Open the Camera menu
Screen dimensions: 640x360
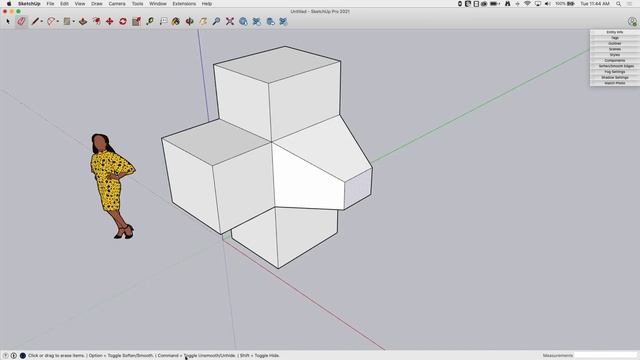117,4
